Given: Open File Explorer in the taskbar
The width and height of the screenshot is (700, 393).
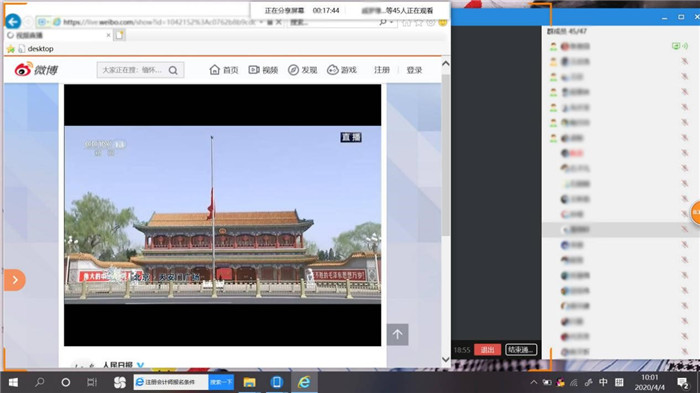Looking at the screenshot, I should coord(249,382).
